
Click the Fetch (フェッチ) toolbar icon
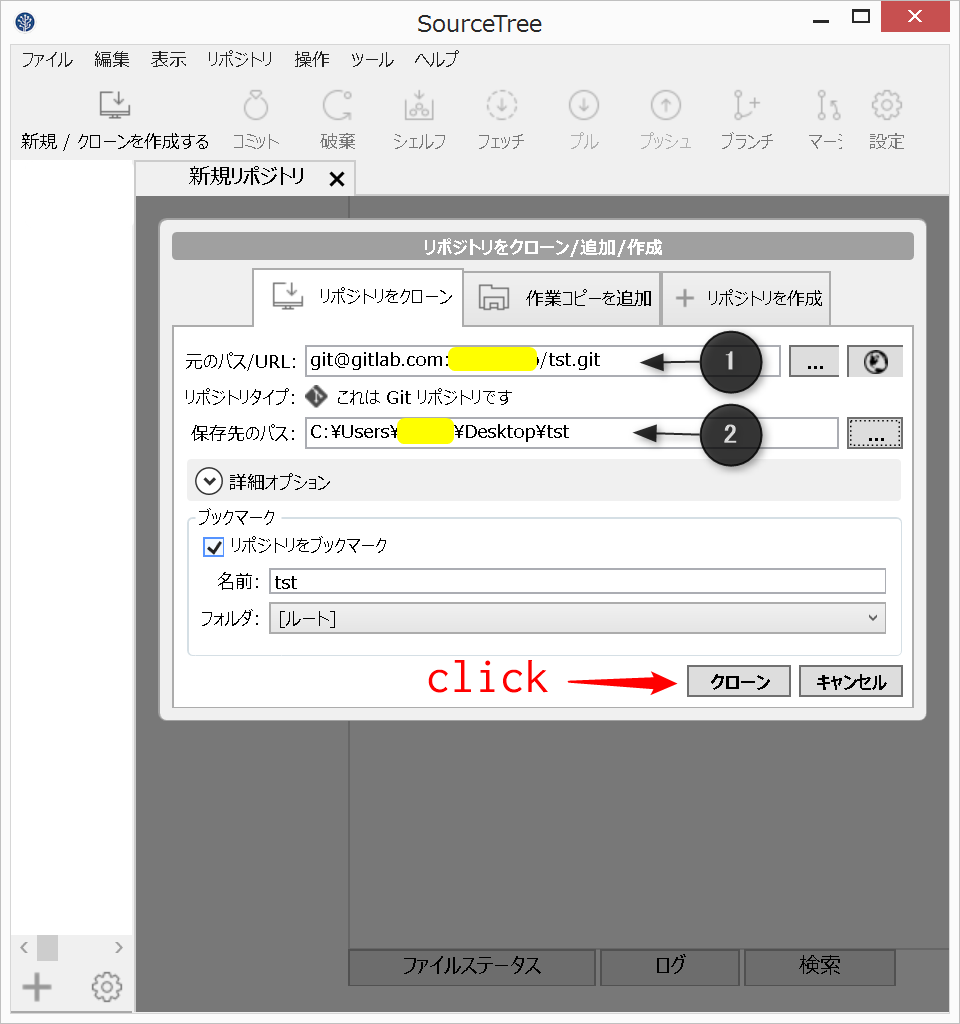(502, 104)
